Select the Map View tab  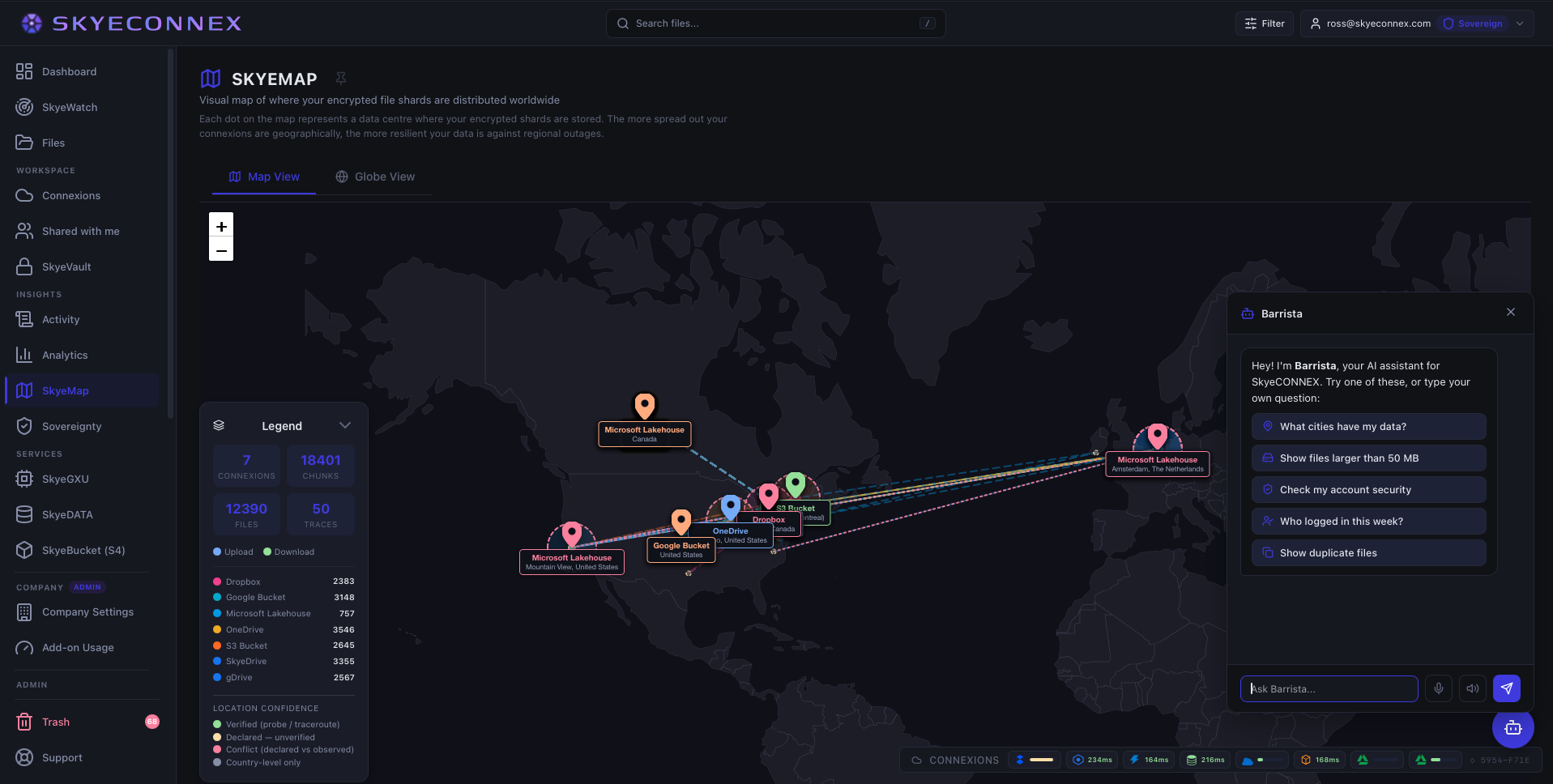click(264, 177)
